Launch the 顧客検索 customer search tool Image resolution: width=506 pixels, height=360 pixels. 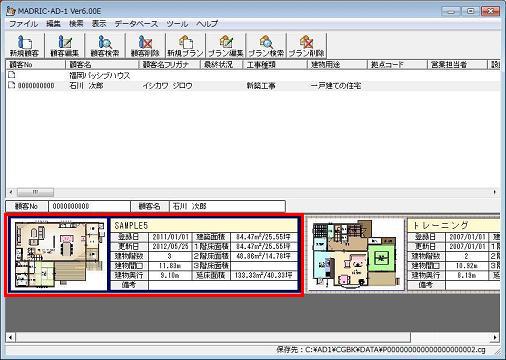(x=105, y=46)
